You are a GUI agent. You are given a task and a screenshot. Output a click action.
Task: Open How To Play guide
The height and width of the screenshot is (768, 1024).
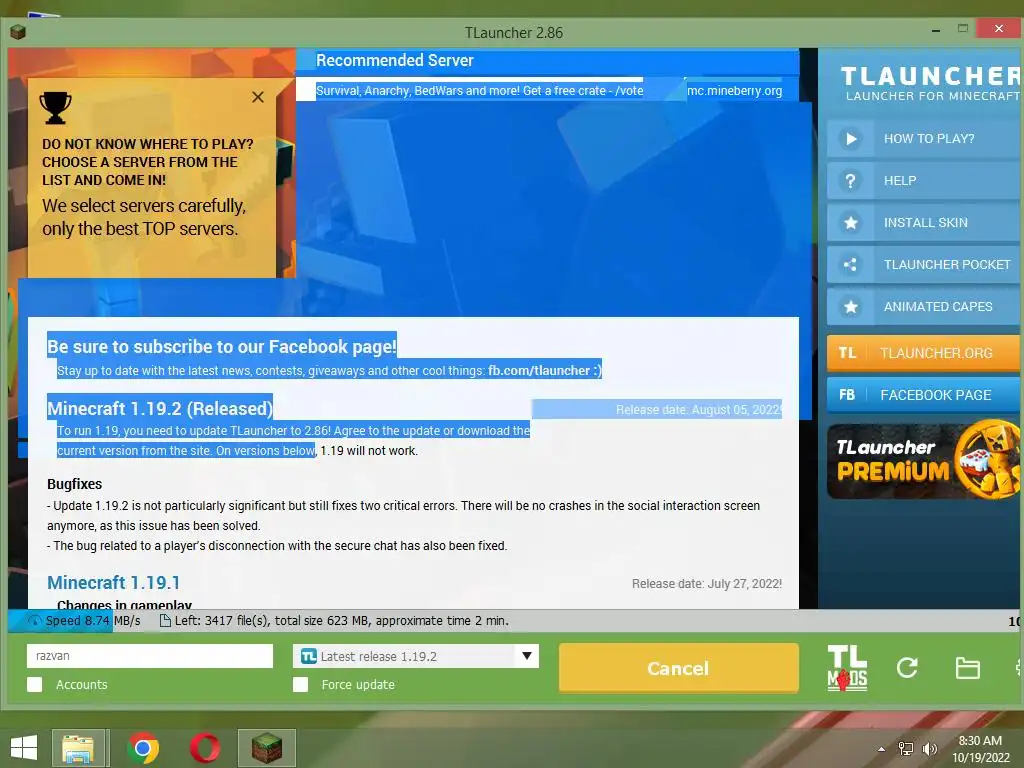[925, 138]
